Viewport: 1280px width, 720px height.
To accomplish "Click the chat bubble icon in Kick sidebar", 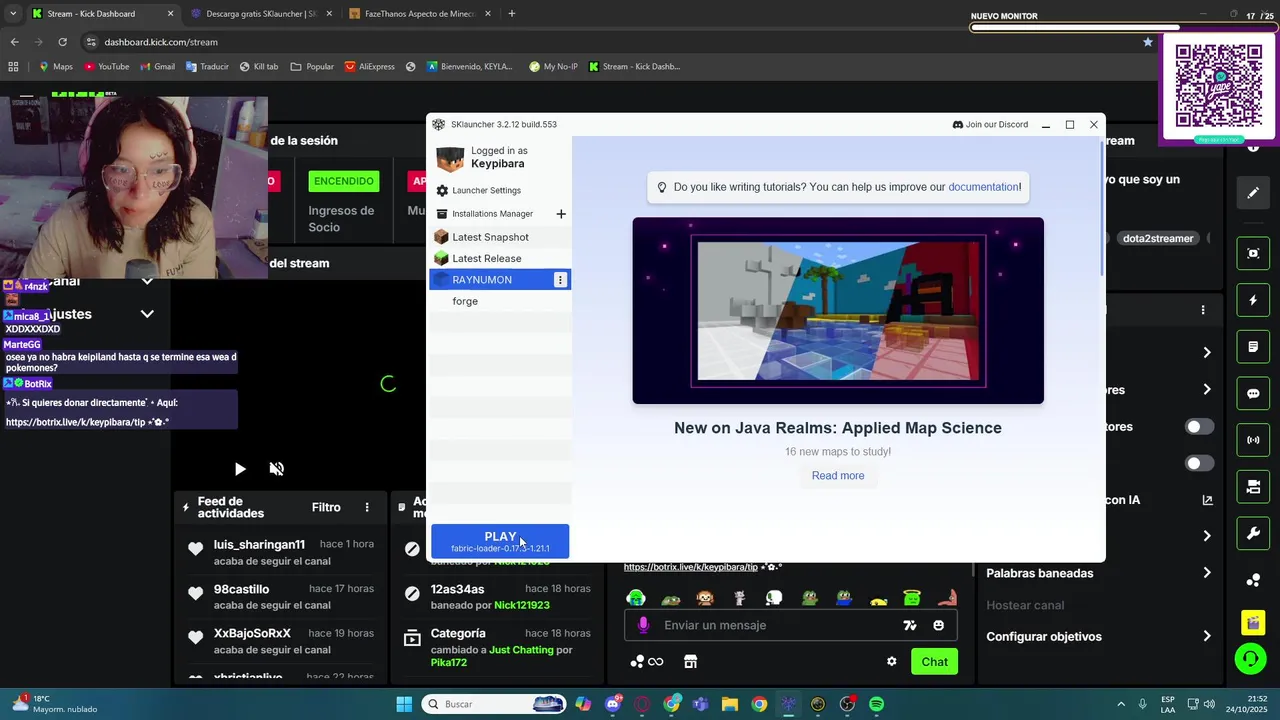I will click(1253, 394).
